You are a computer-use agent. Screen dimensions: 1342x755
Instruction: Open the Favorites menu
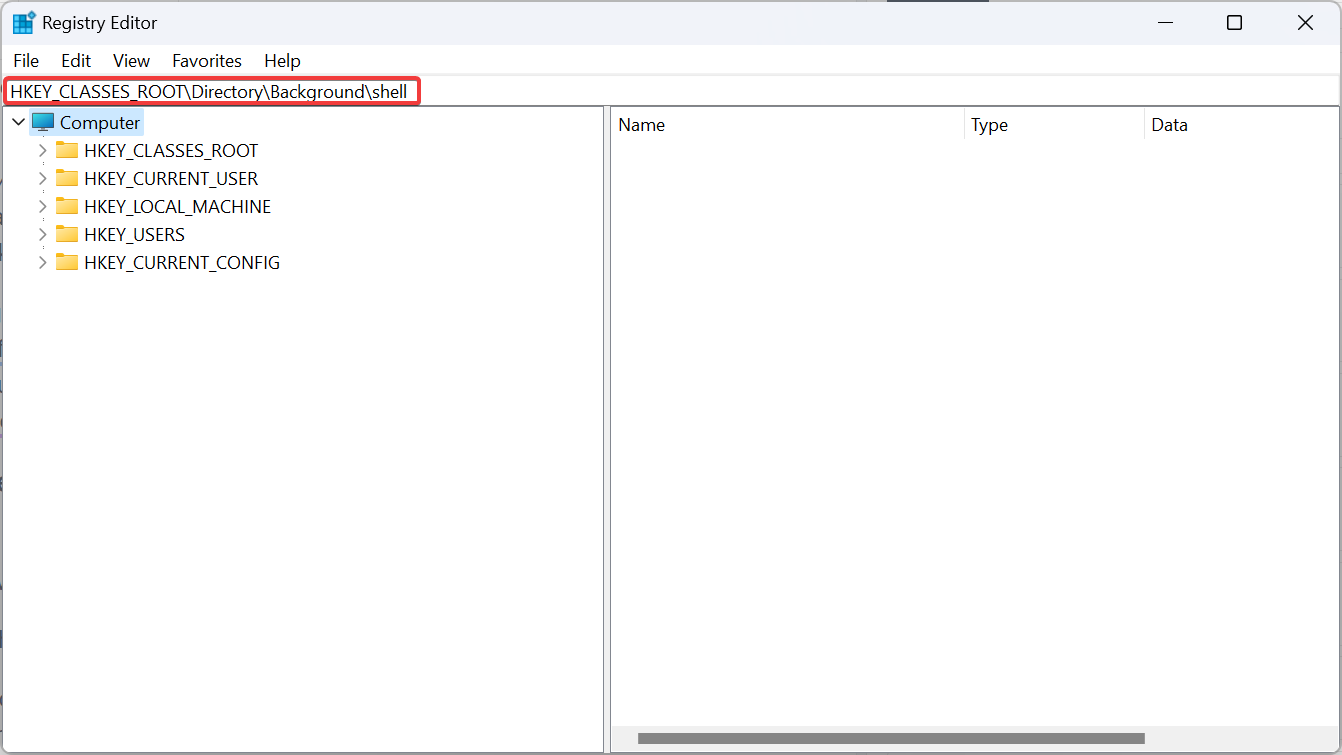click(207, 61)
